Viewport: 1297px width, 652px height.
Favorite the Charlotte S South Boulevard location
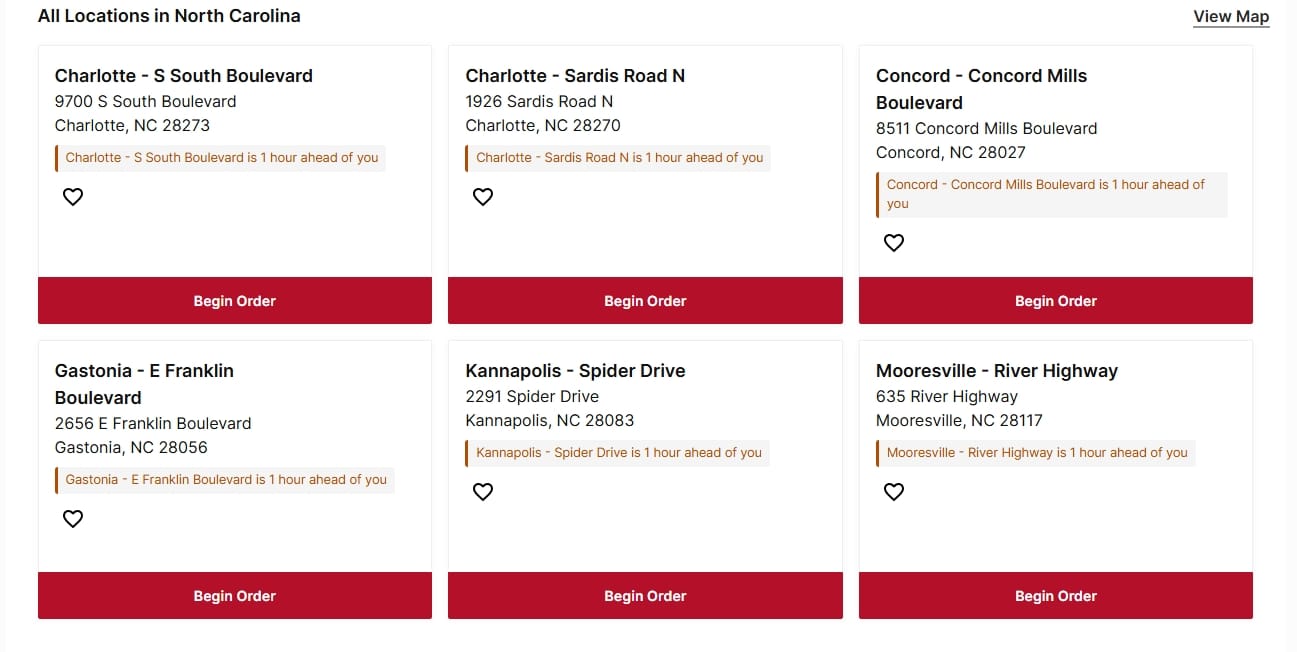(73, 197)
